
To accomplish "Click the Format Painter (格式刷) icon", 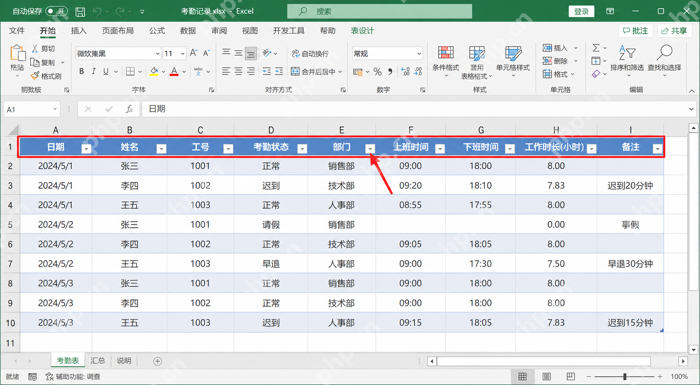I will (35, 76).
